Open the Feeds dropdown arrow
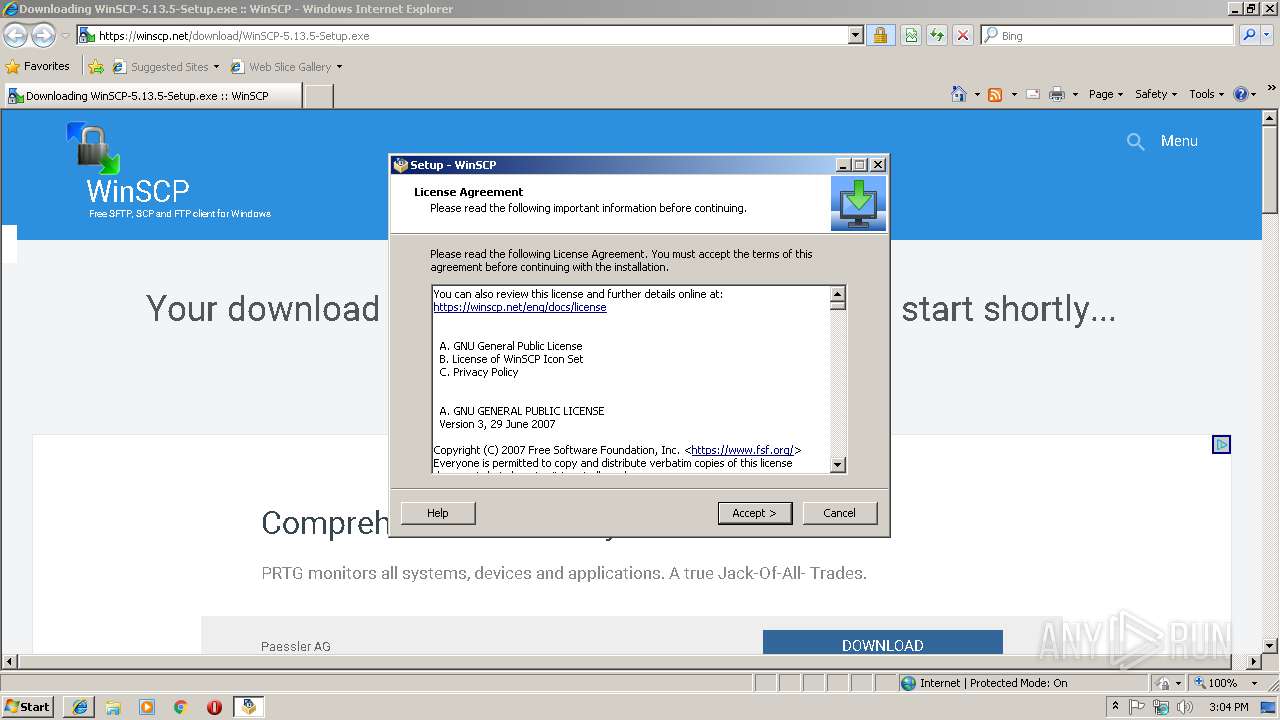The height and width of the screenshot is (720, 1280). pos(1013,94)
